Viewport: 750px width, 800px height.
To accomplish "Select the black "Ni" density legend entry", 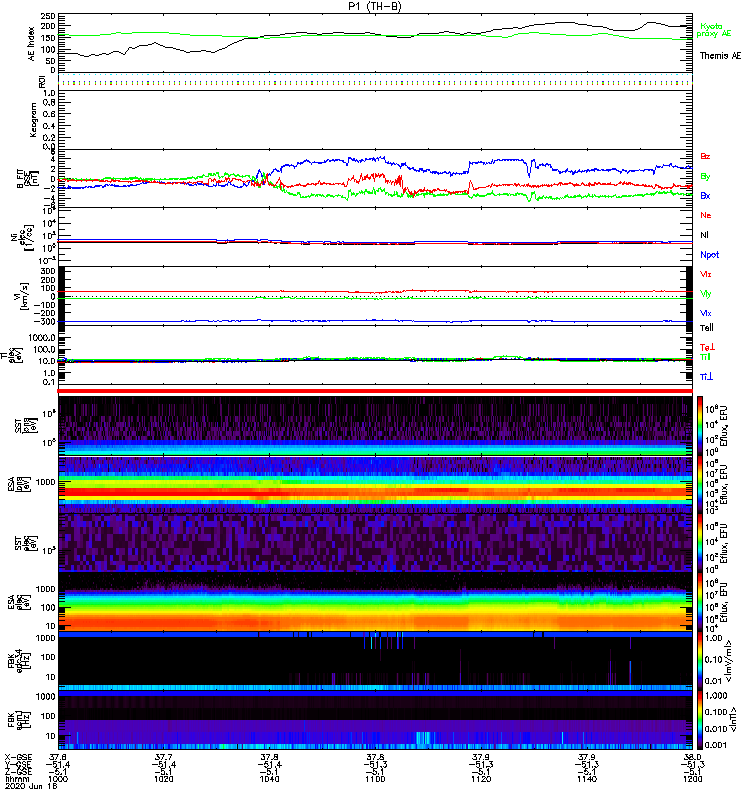I will [x=704, y=235].
